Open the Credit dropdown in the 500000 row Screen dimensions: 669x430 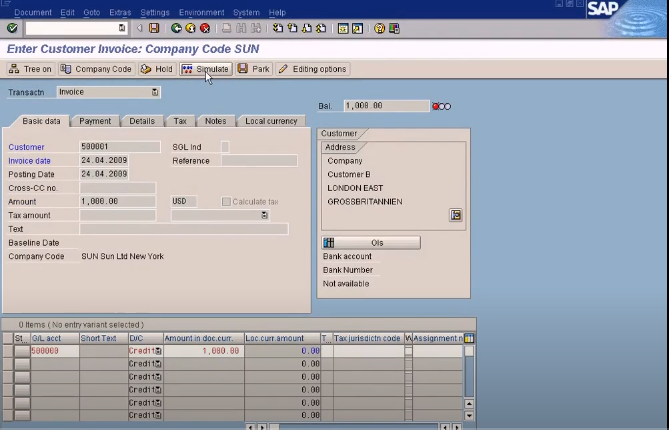point(158,351)
